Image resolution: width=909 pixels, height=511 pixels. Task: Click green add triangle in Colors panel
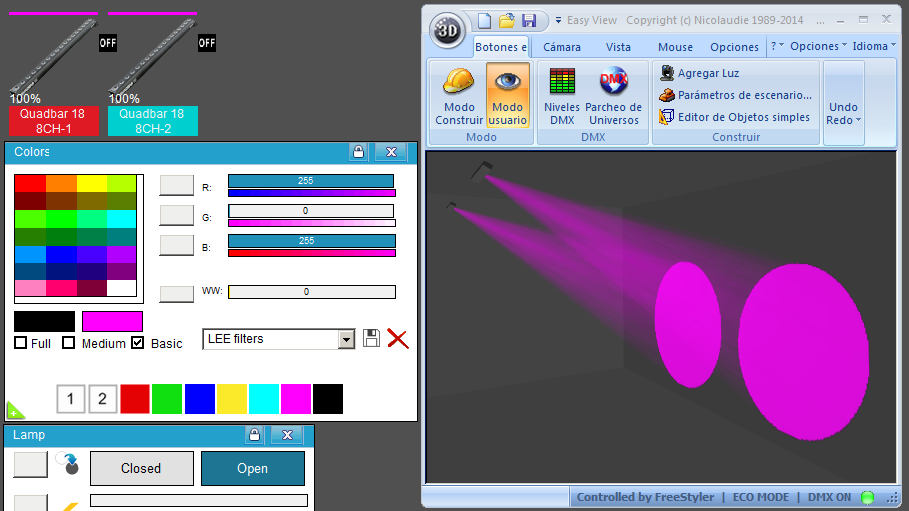[14, 411]
